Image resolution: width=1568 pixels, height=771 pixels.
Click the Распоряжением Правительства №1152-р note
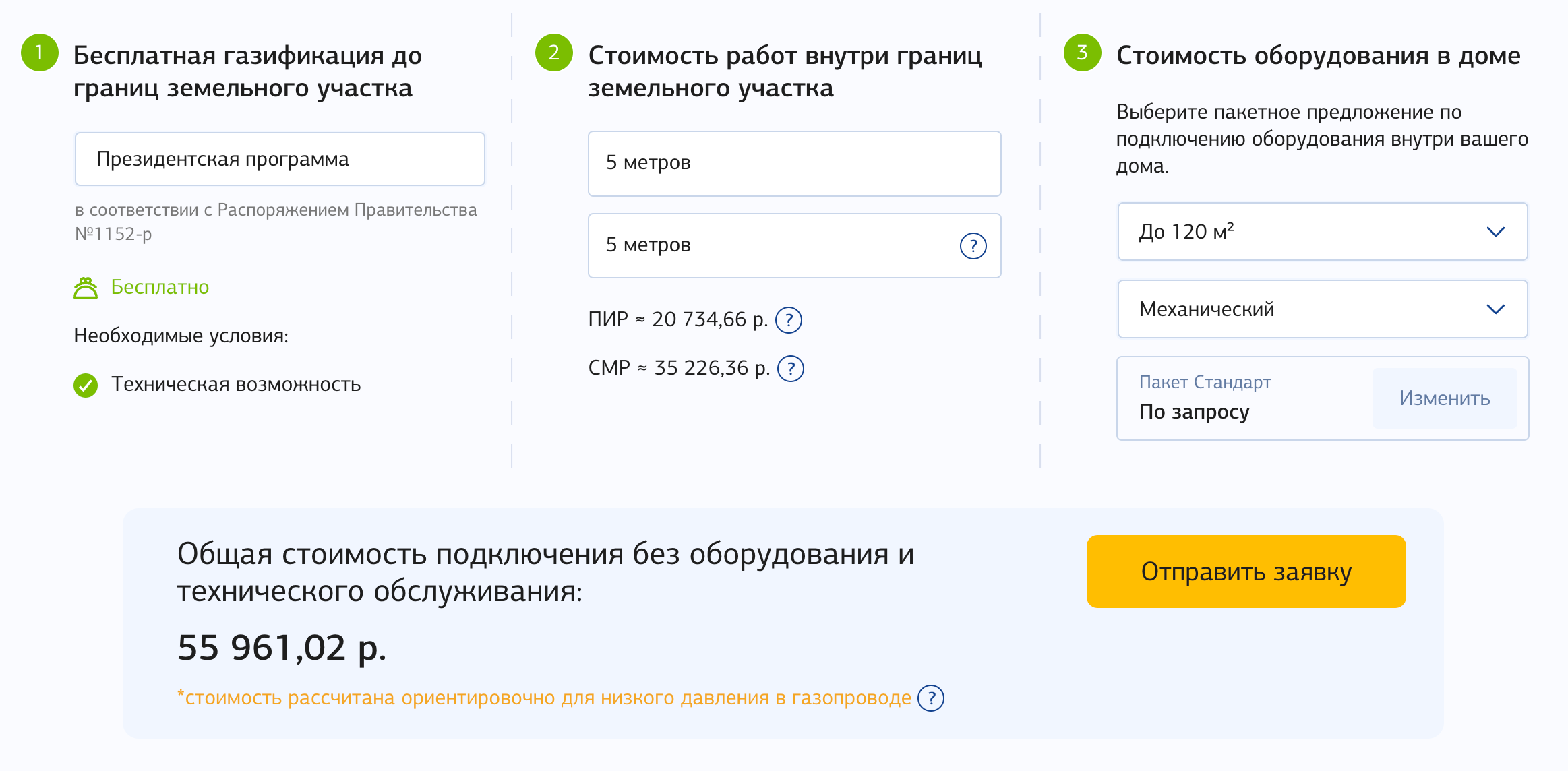[x=276, y=222]
